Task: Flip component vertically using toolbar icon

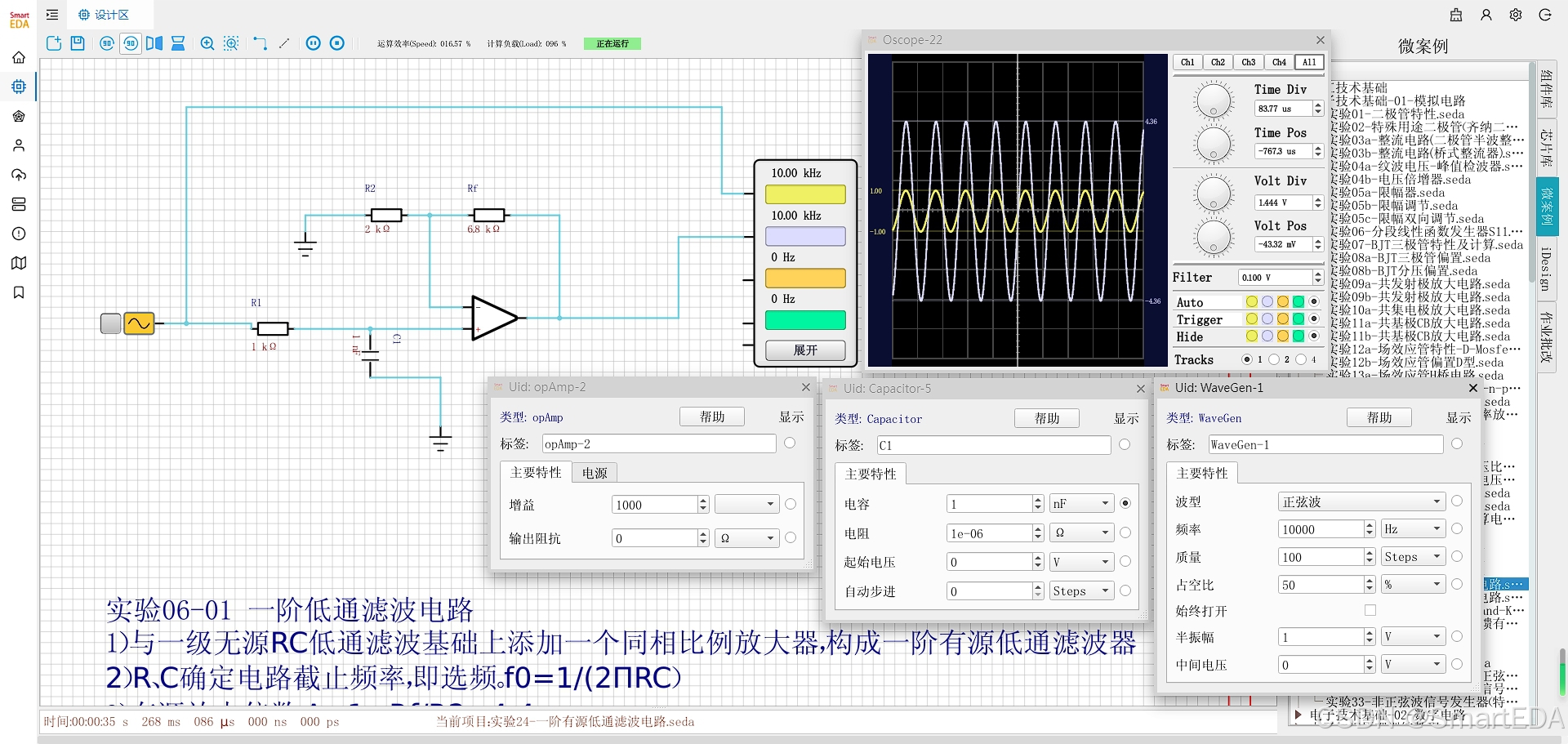Action: [x=178, y=43]
